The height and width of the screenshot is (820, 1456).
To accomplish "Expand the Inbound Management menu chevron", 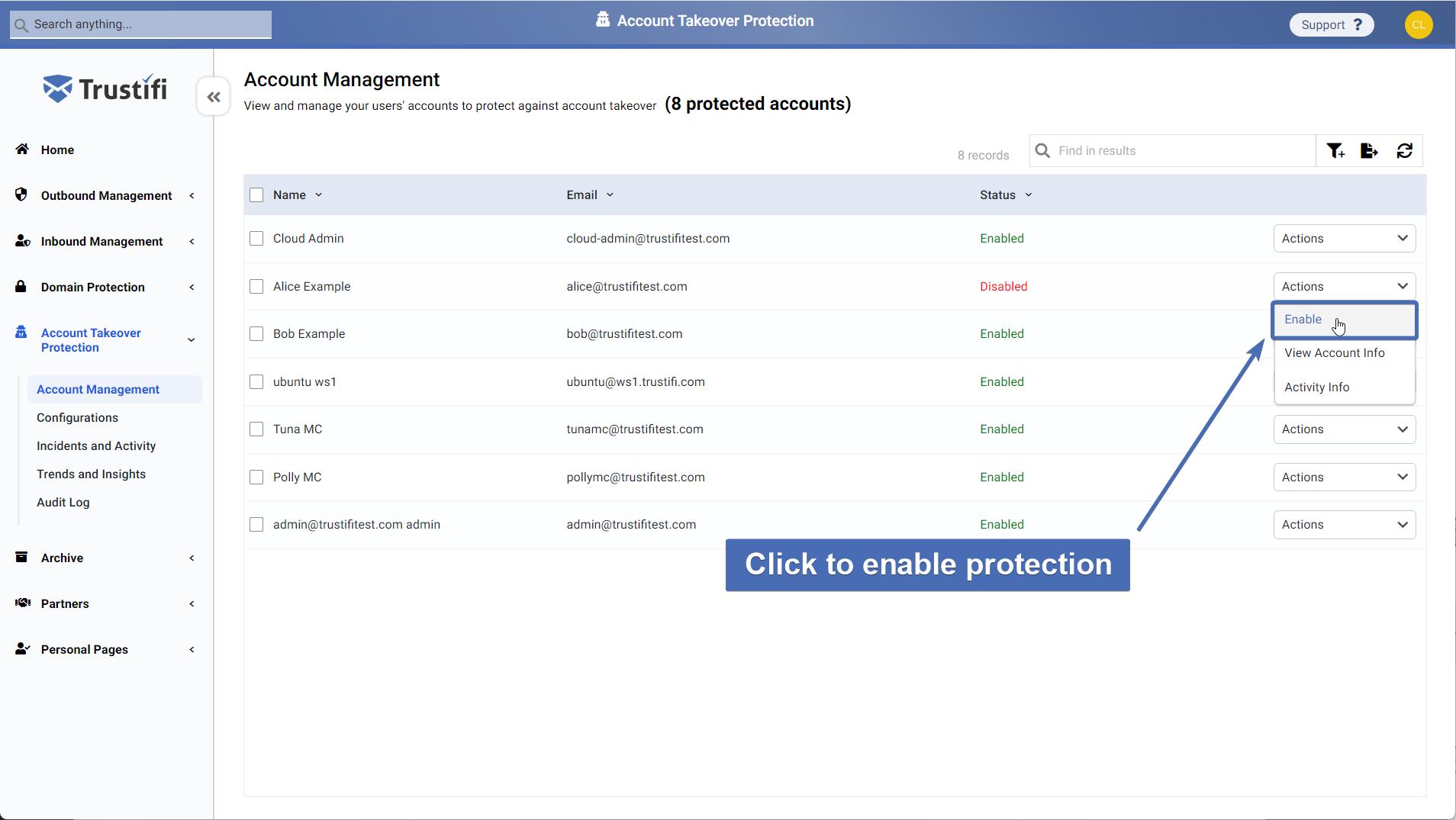I will pyautogui.click(x=192, y=241).
